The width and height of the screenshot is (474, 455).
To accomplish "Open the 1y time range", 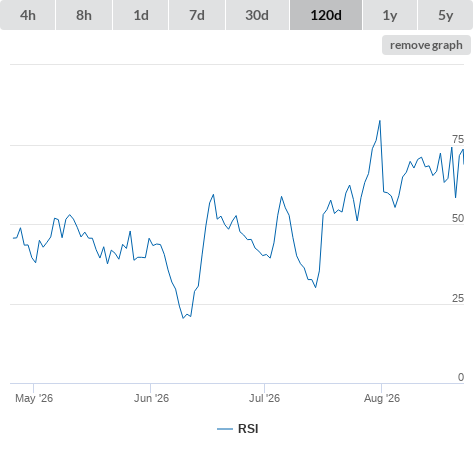I will point(390,15).
